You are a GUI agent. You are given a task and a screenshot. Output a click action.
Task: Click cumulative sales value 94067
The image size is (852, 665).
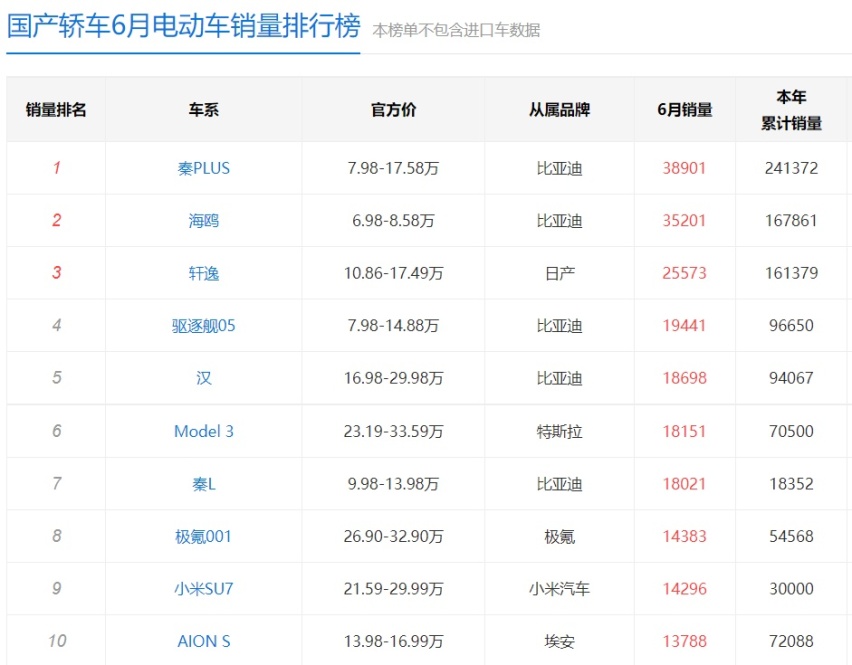point(791,378)
